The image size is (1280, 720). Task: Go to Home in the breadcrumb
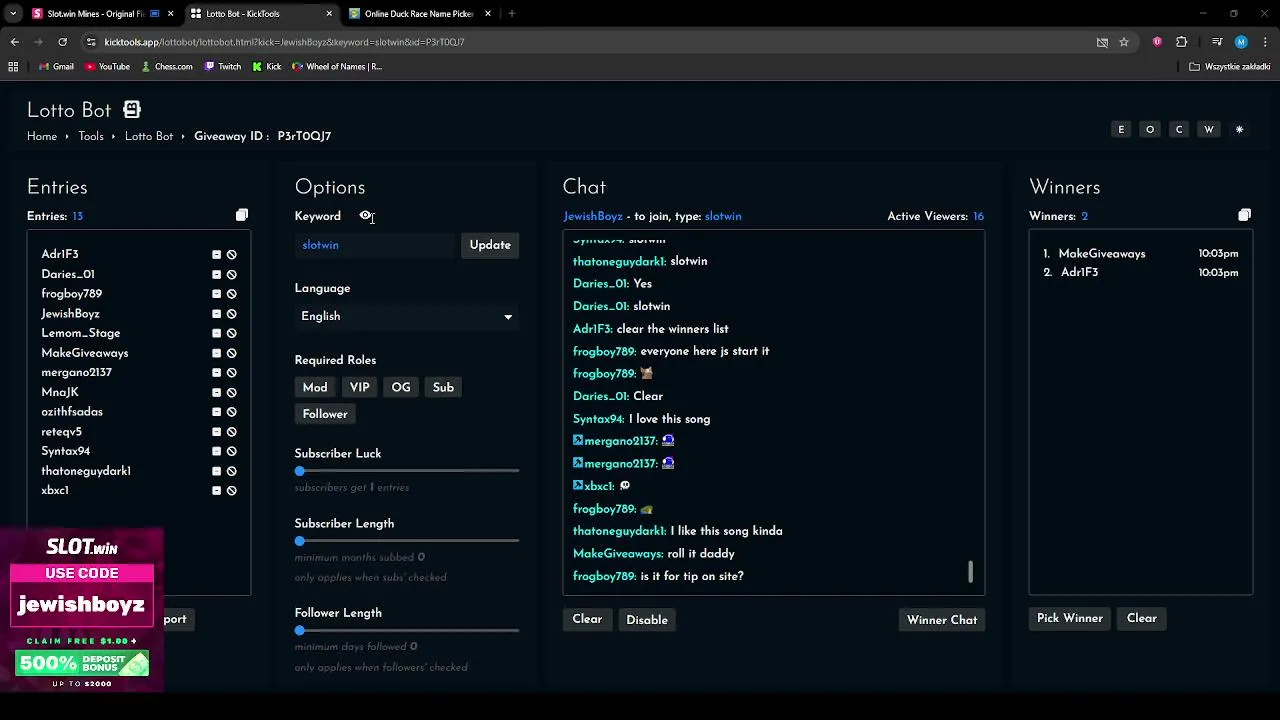(42, 136)
